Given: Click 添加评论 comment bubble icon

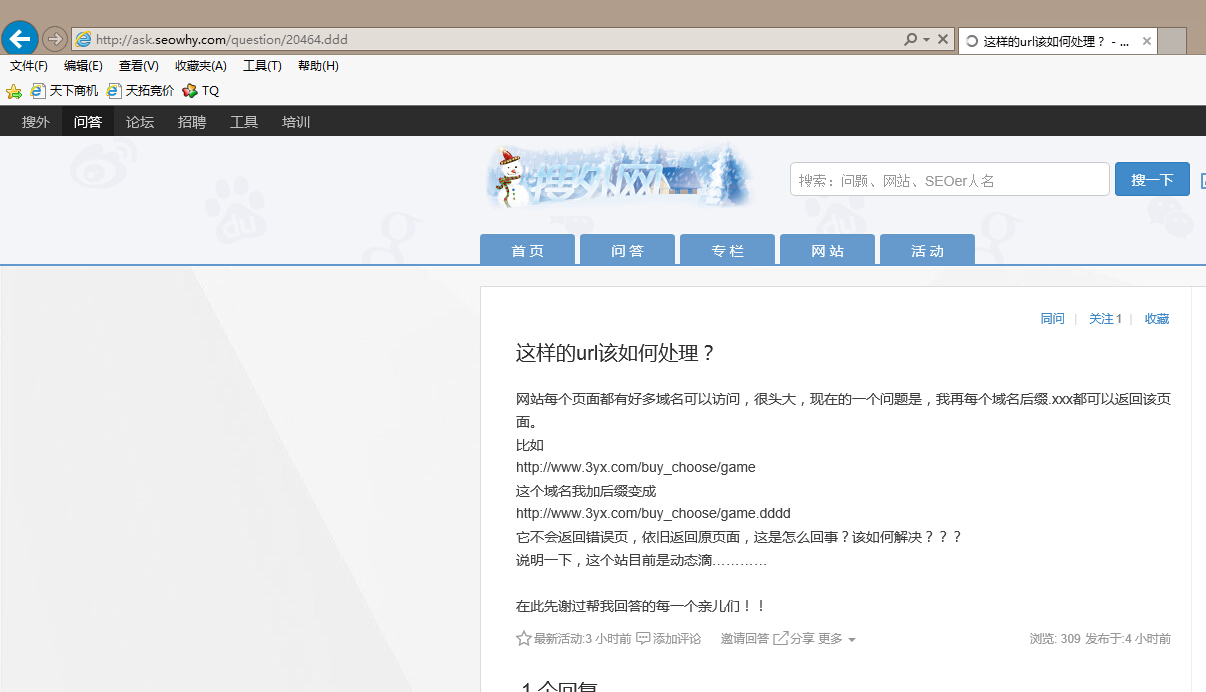Looking at the screenshot, I should point(643,638).
